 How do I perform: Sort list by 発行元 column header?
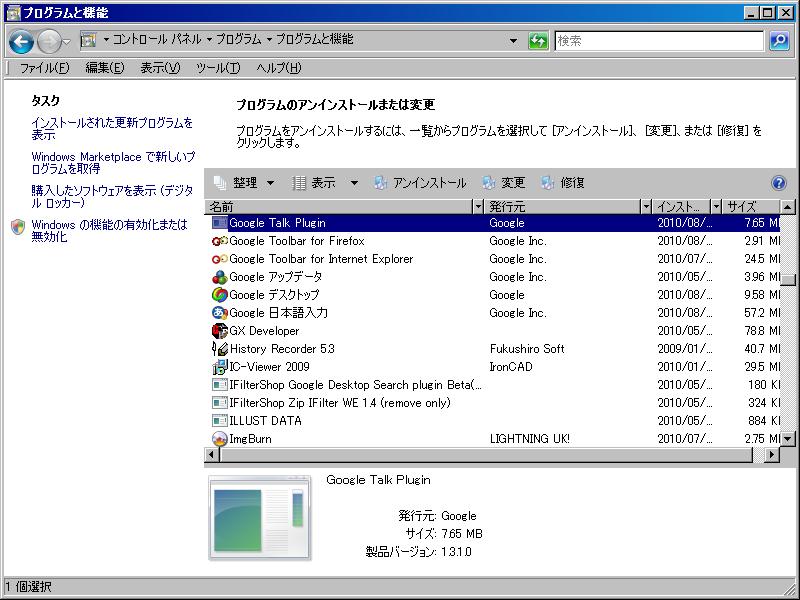(x=563, y=207)
